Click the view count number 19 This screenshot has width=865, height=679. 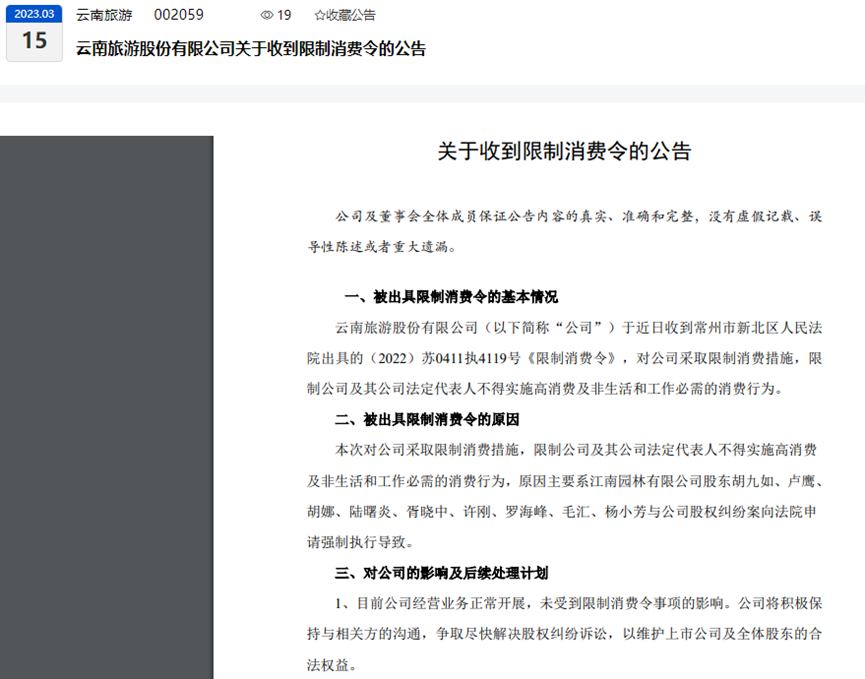click(x=284, y=15)
